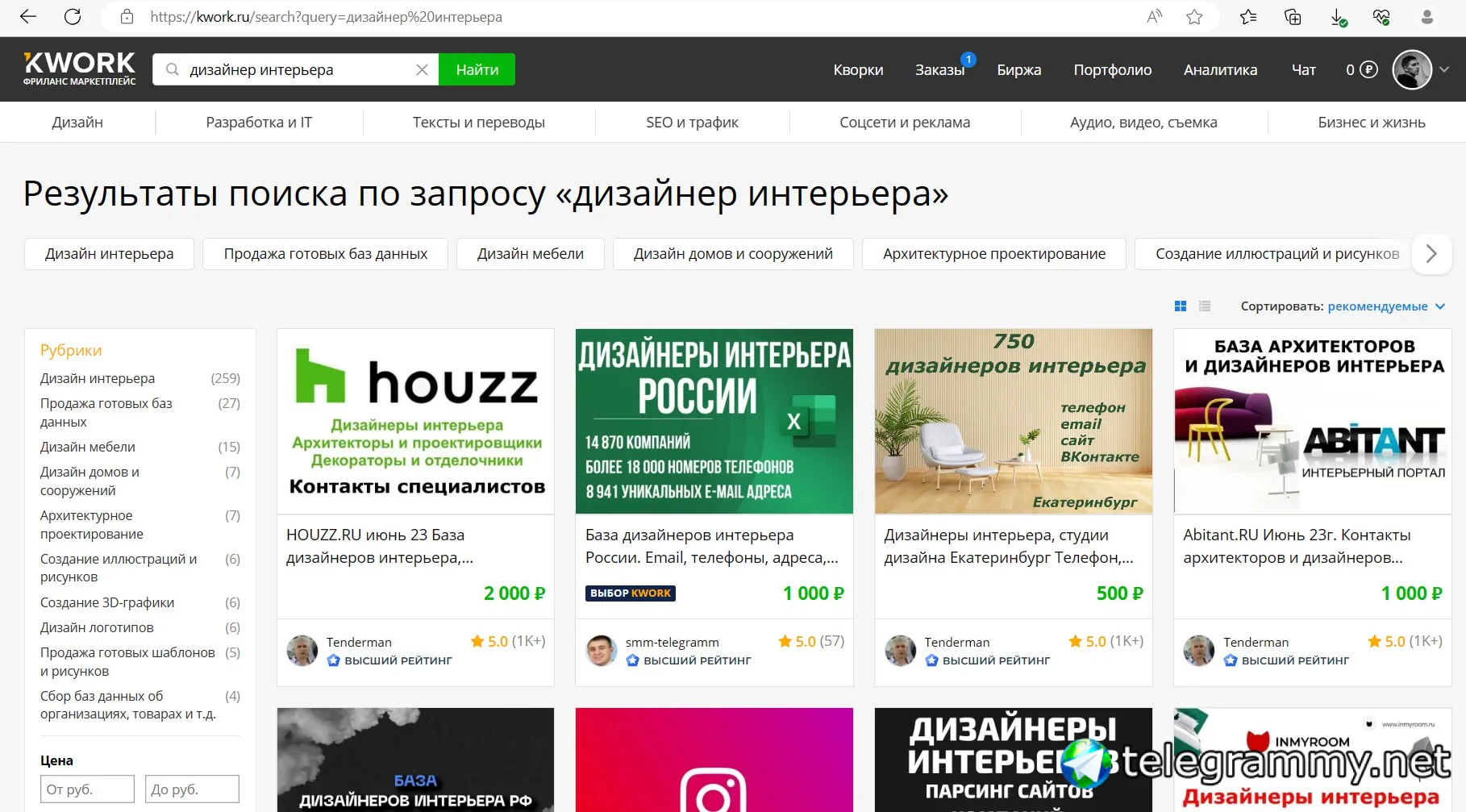Reload the page with the refresh icon
The width and height of the screenshot is (1466, 812).
73,17
